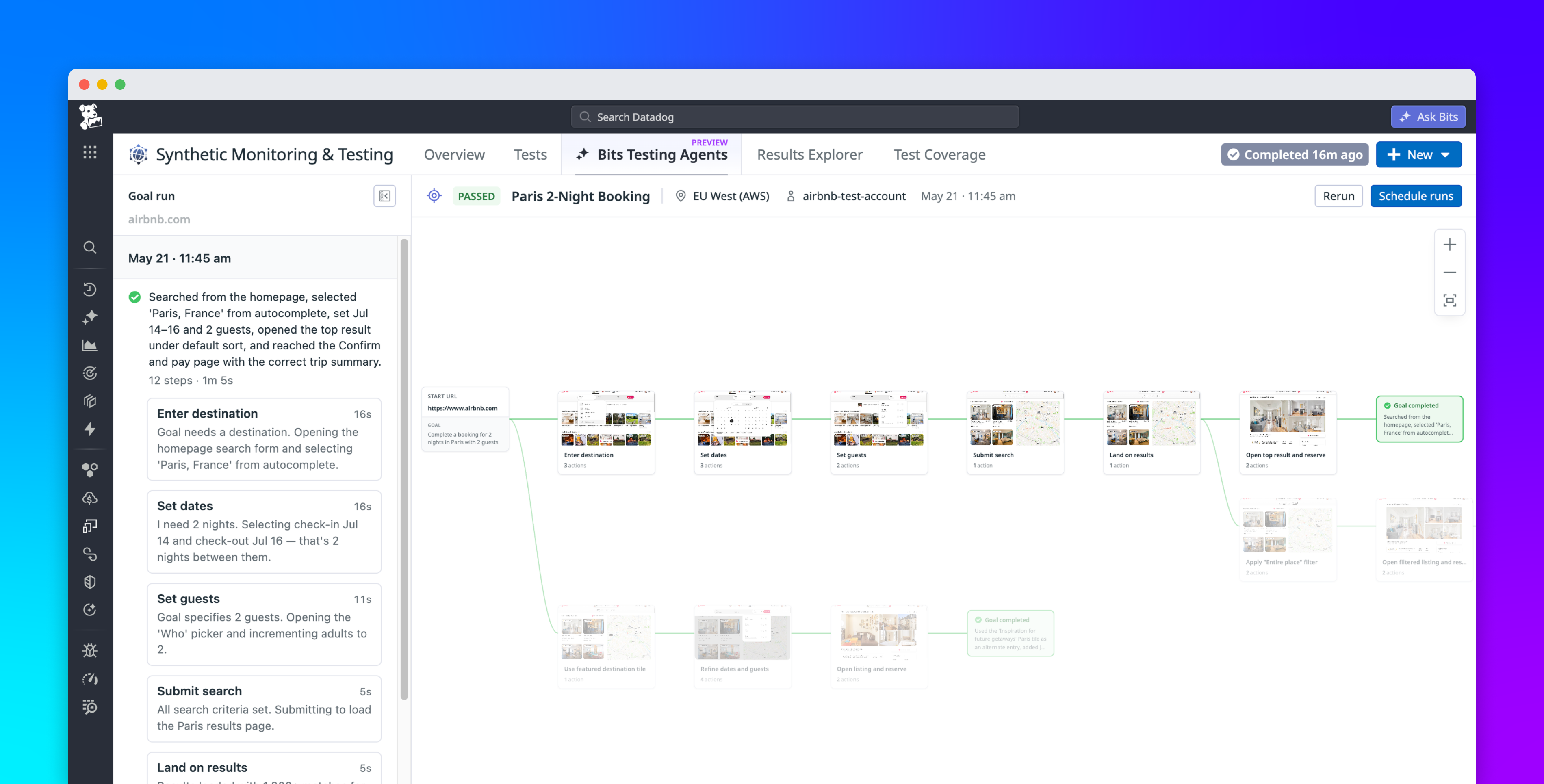The height and width of the screenshot is (784, 1544).
Task: Click the lightning bolt sidebar icon
Action: click(90, 429)
